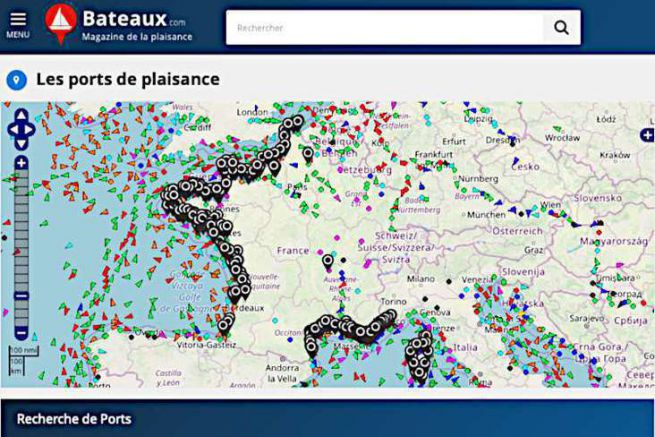Click the blue location pin icon
The height and width of the screenshot is (437, 655).
coord(16,79)
